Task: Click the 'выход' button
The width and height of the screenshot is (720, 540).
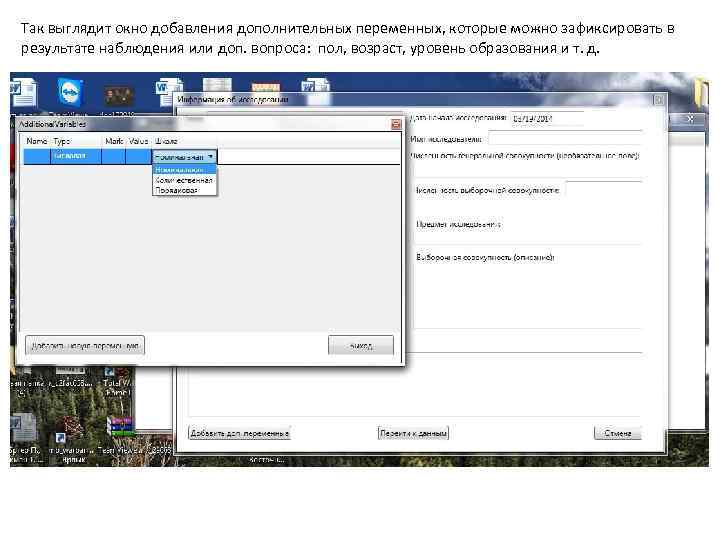Action: 361,345
